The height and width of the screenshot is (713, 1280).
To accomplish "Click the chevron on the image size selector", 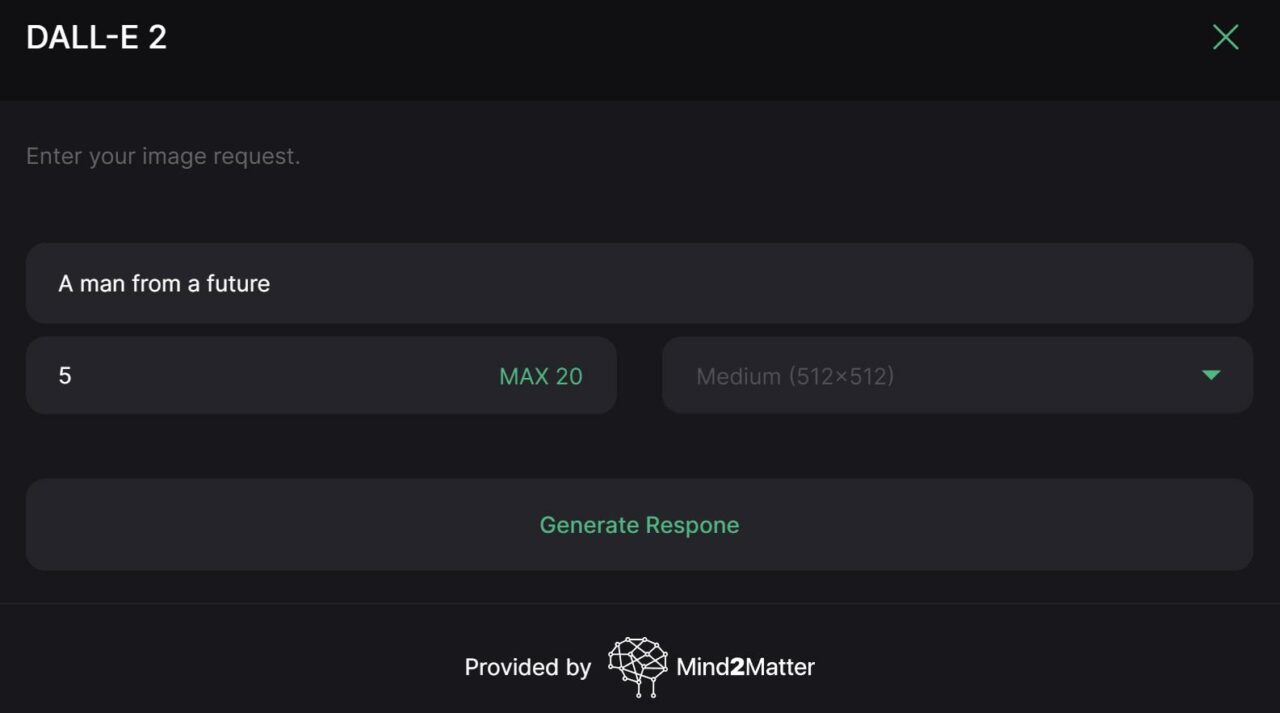I will coord(1211,375).
